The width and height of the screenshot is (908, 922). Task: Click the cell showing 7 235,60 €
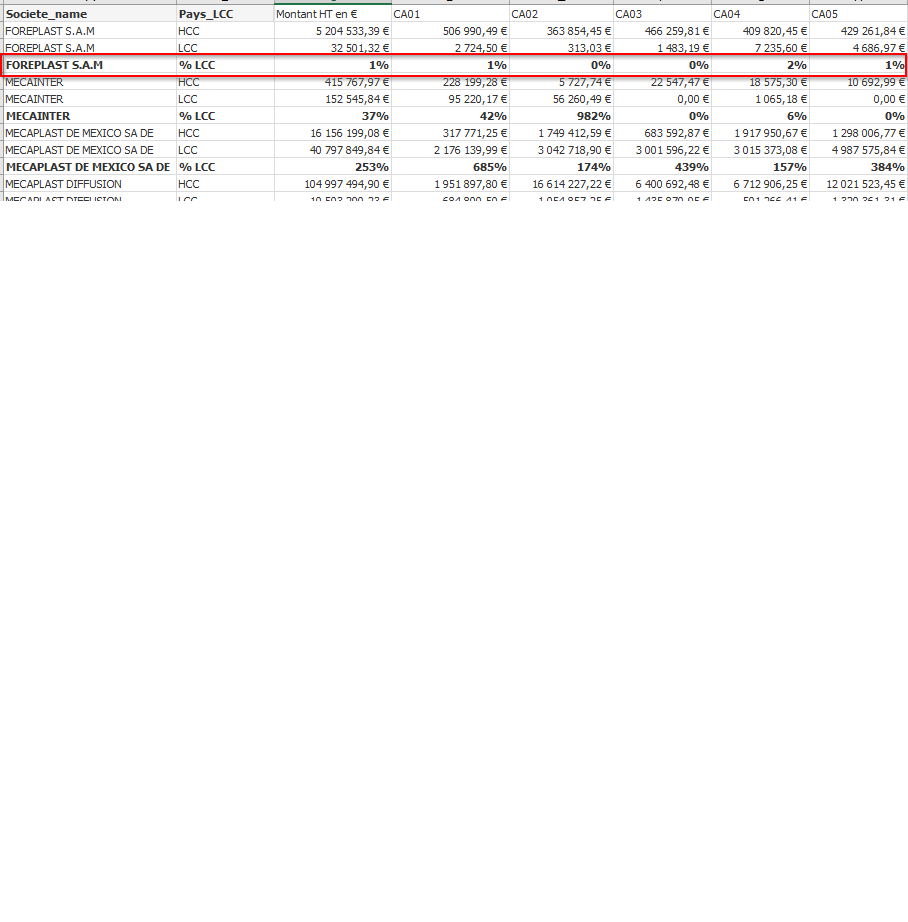[x=760, y=48]
